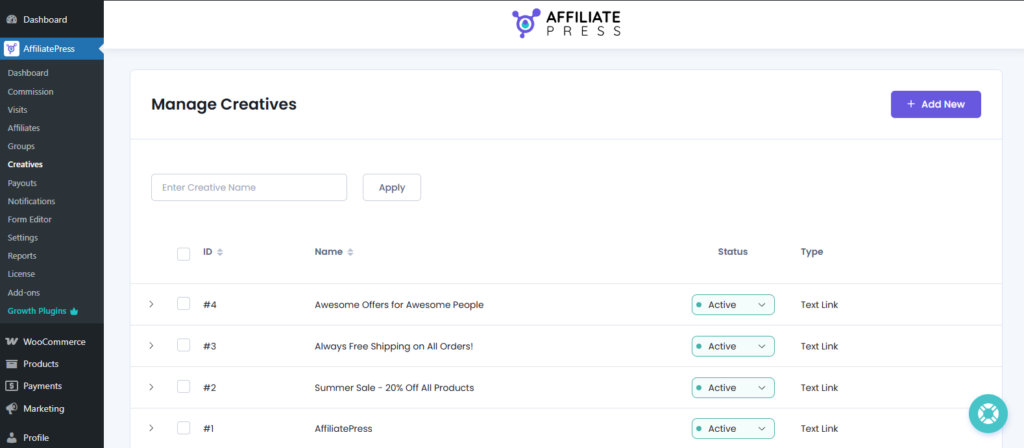Focus the Enter Creative Name field
1024x448 pixels.
click(x=248, y=187)
